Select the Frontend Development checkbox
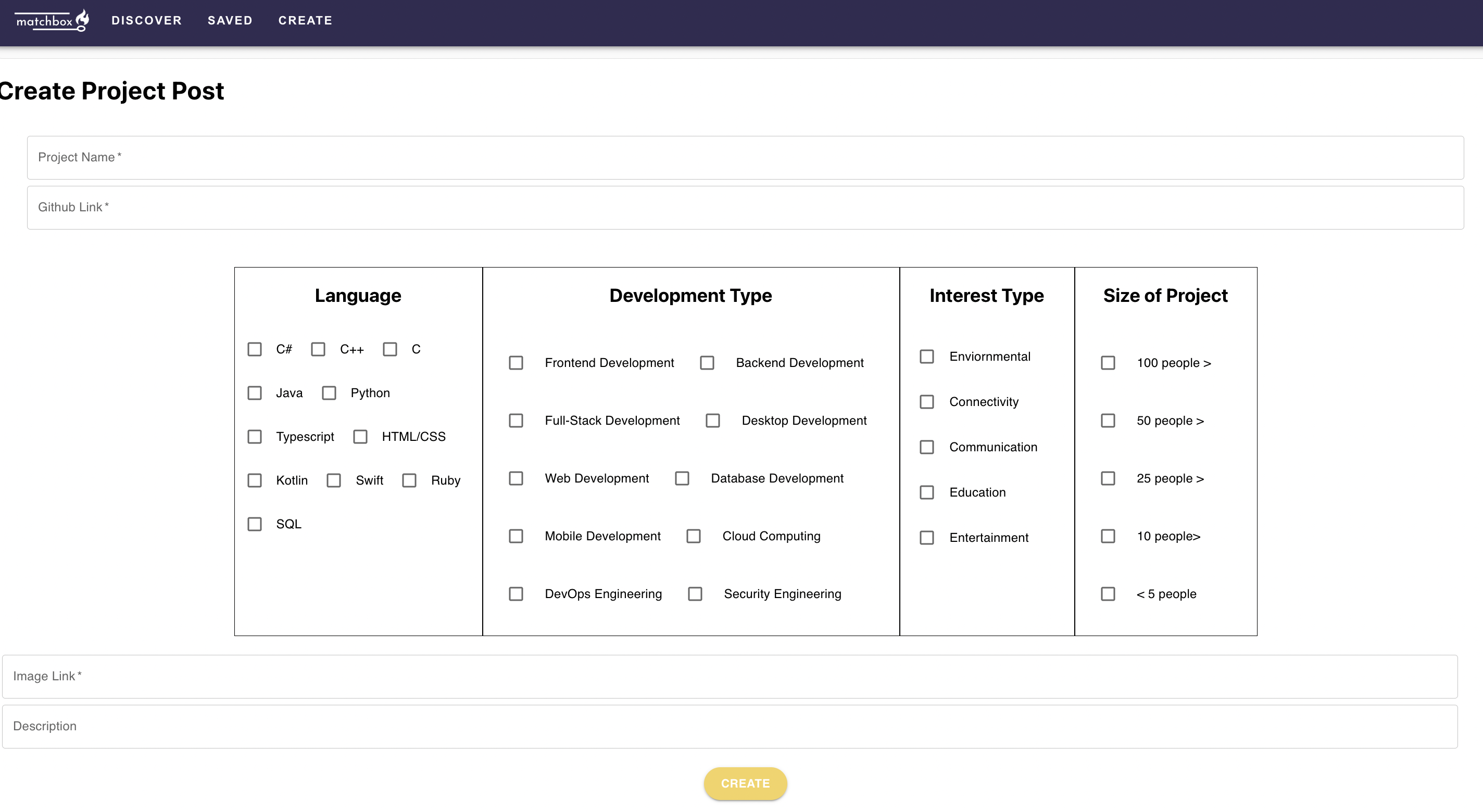1483x812 pixels. point(516,363)
